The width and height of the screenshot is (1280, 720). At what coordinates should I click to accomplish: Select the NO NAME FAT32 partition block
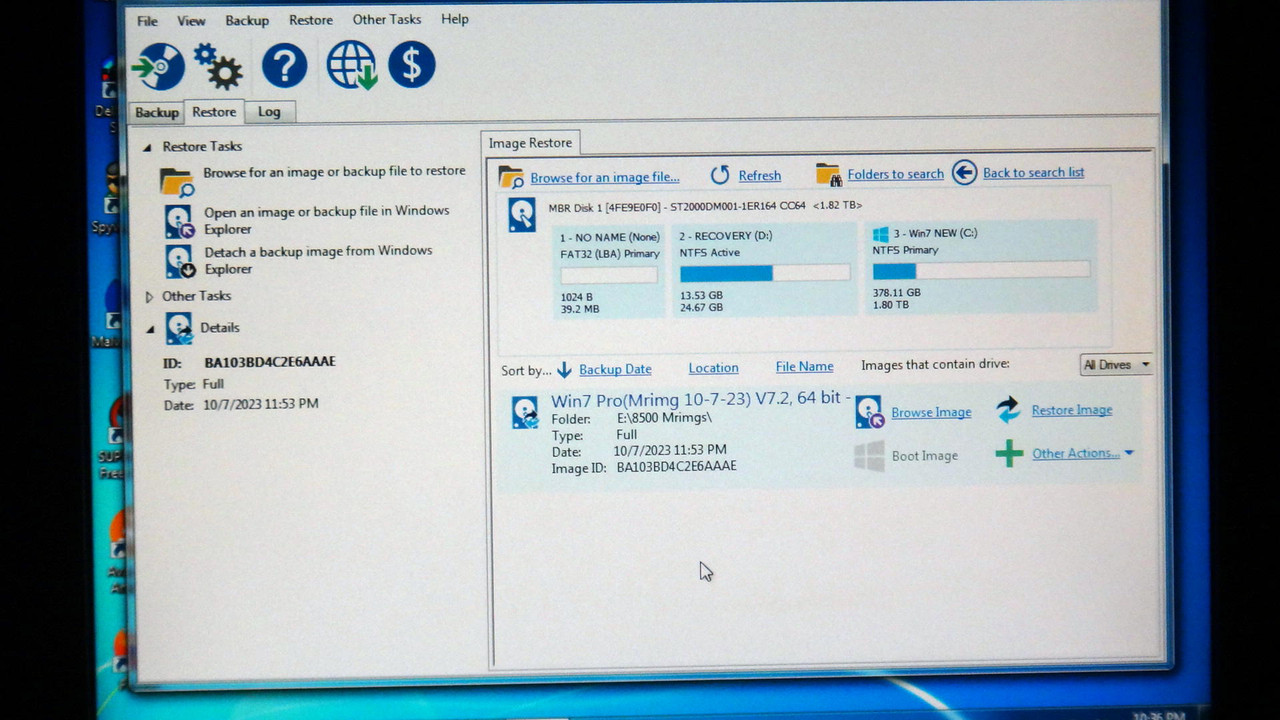[x=609, y=272]
